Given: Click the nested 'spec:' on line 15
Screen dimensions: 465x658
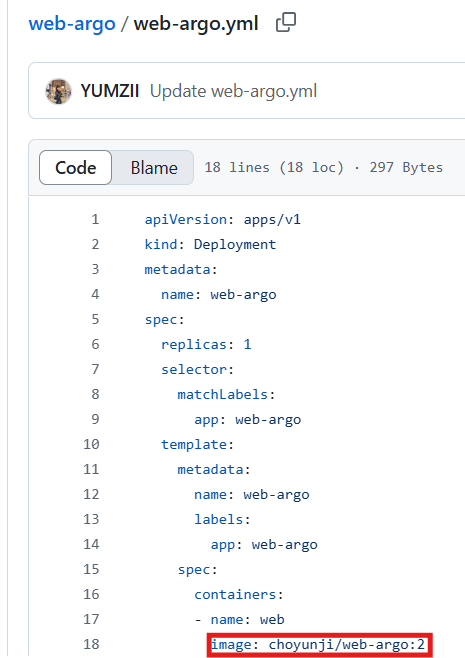Looking at the screenshot, I should tap(197, 570).
